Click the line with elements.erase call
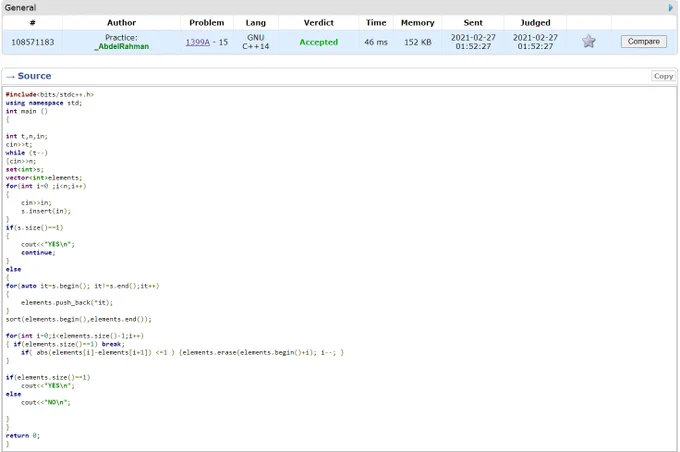Image resolution: width=680 pixels, height=452 pixels. (x=182, y=353)
